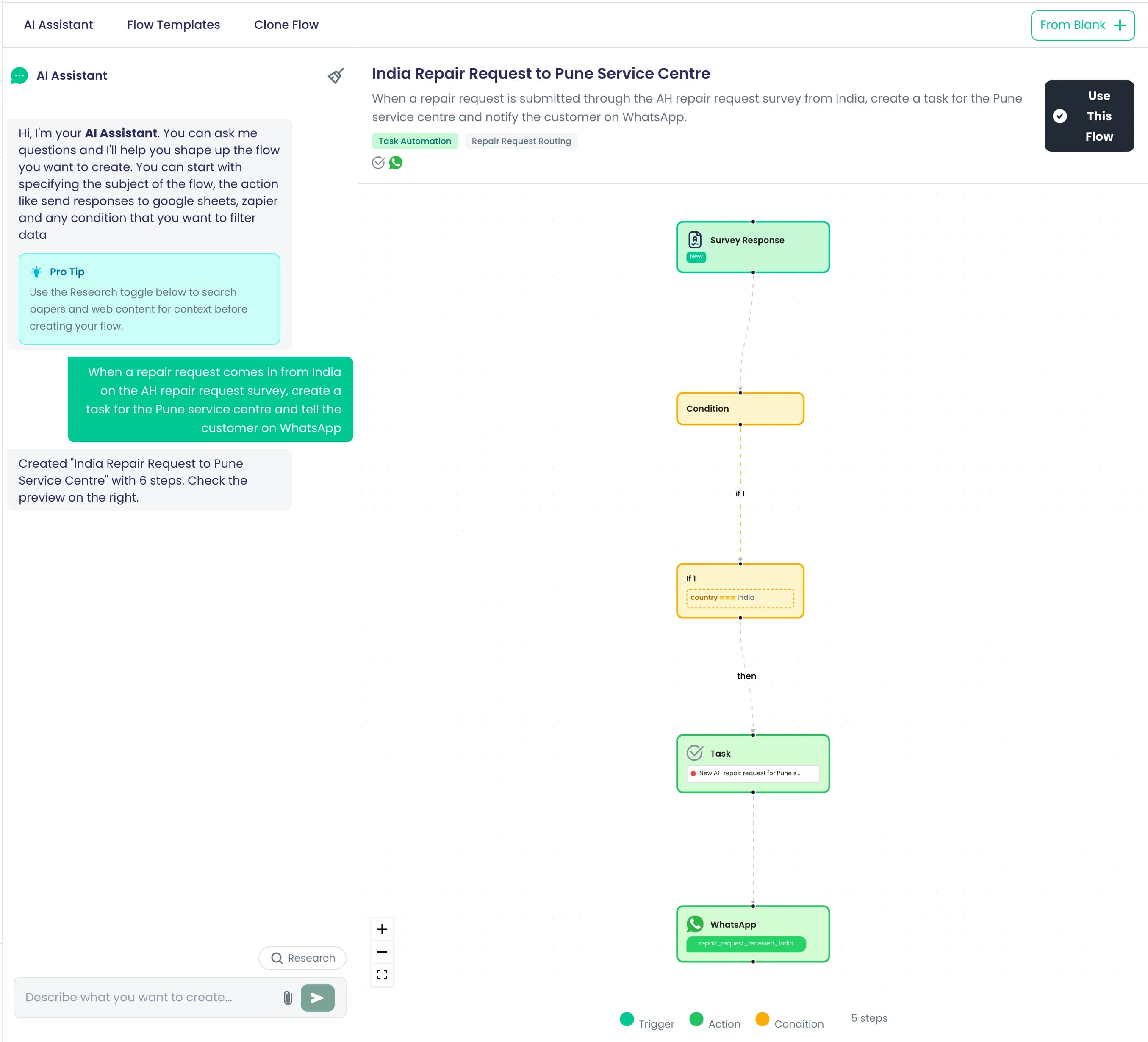This screenshot has height=1042, width=1148.
Task: Click Use This Flow button
Action: click(x=1089, y=116)
